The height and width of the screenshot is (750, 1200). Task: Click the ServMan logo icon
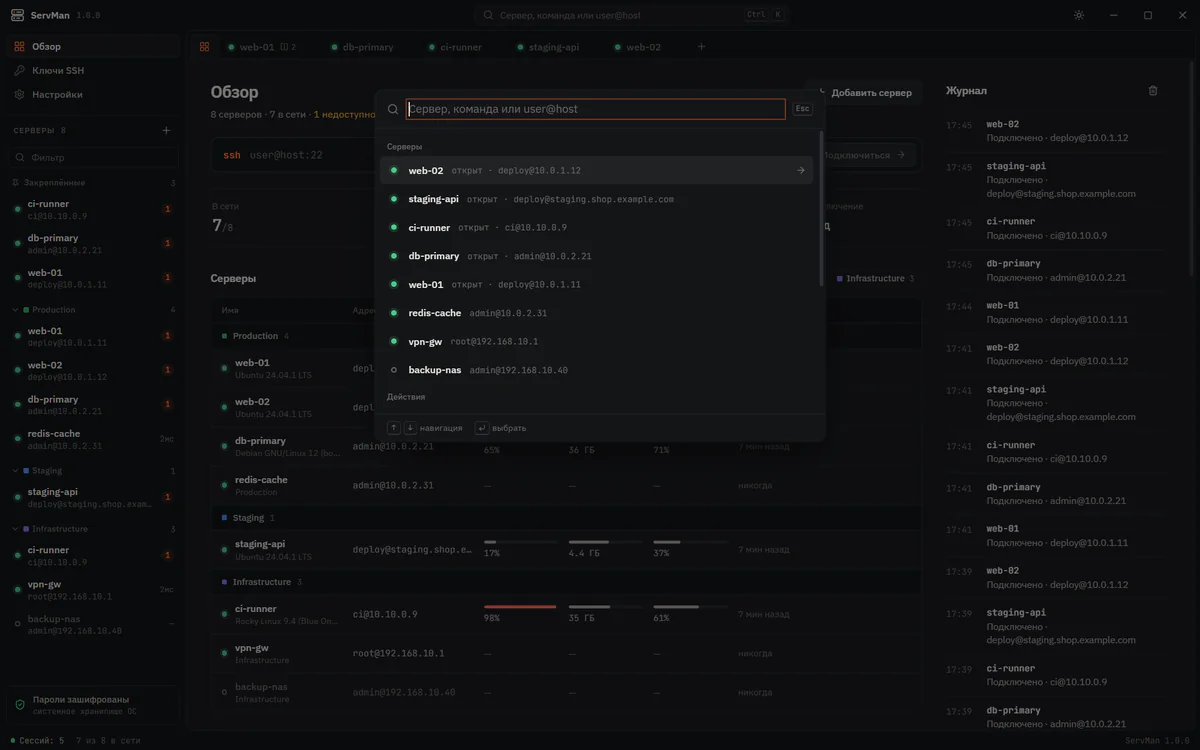click(x=19, y=15)
